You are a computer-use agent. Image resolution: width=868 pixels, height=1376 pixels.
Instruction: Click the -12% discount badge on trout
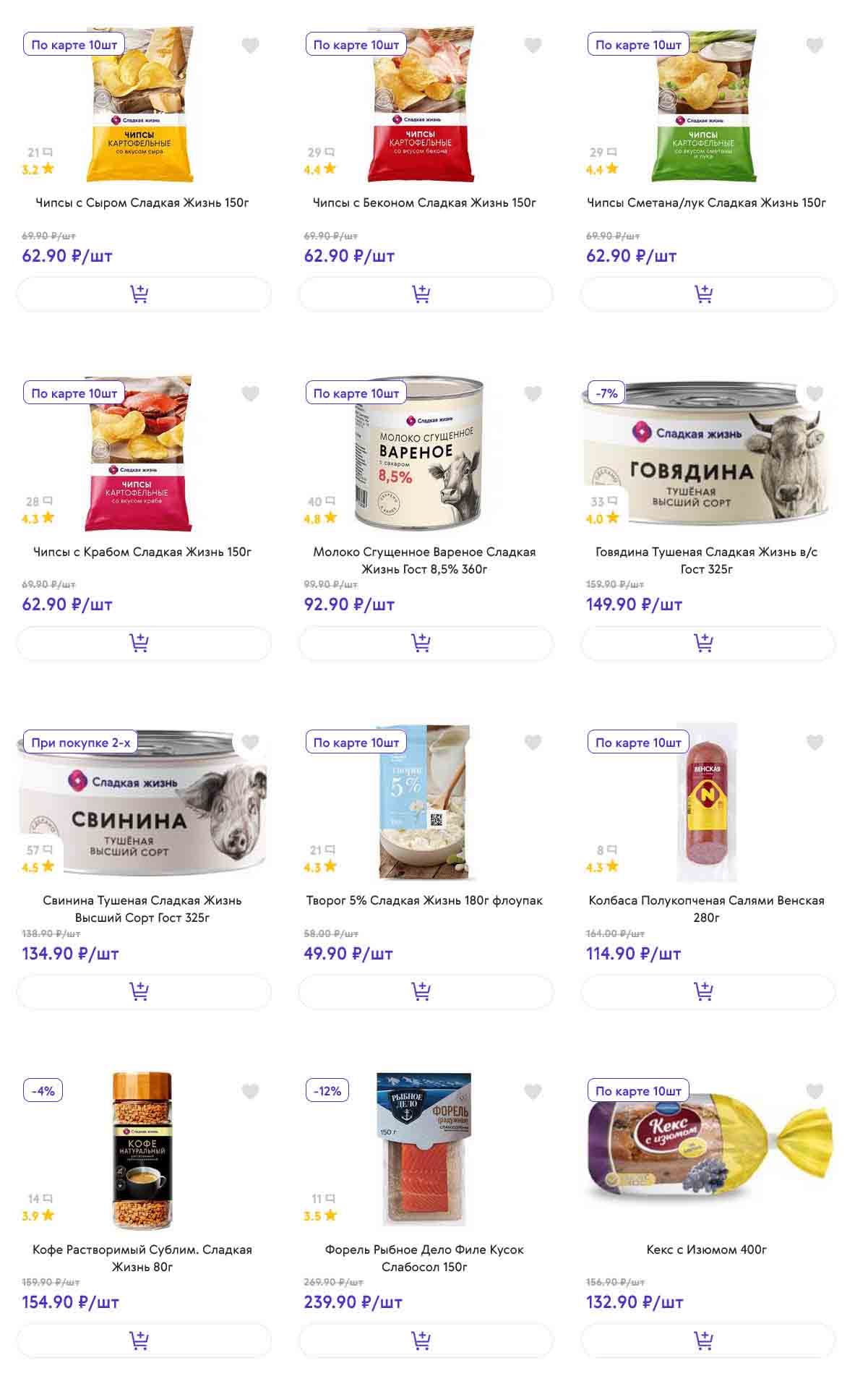coord(327,1091)
